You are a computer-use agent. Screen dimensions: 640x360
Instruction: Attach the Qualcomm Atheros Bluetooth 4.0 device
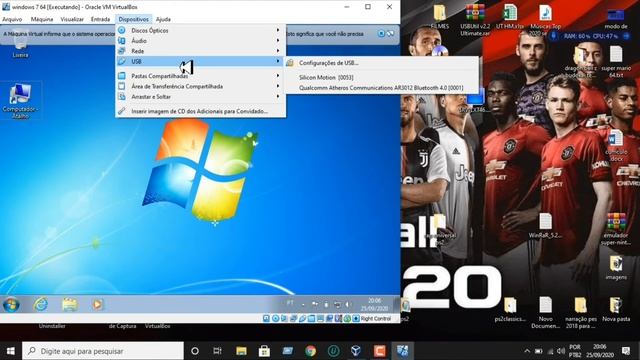tap(381, 88)
